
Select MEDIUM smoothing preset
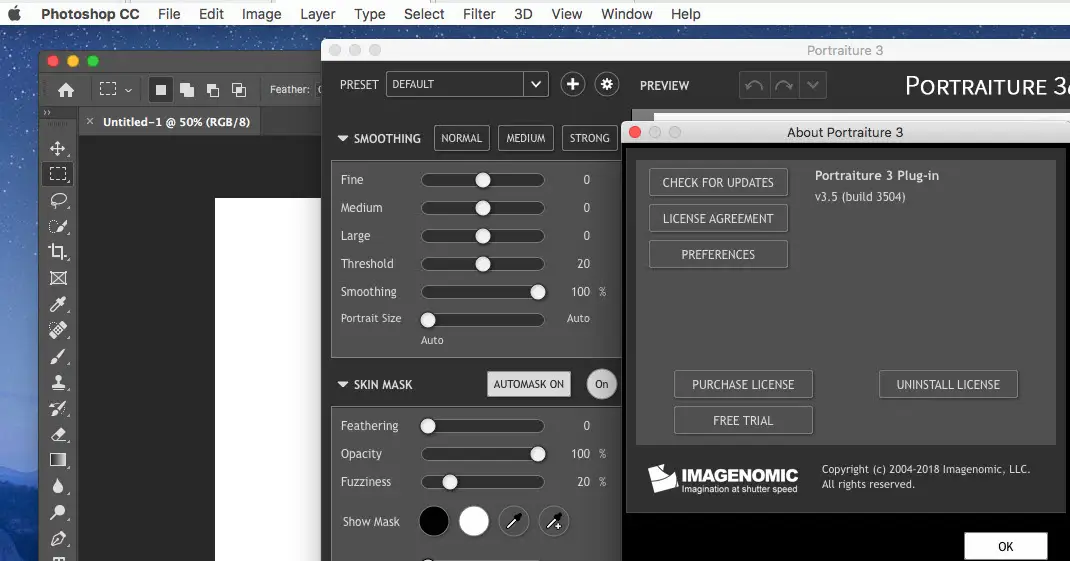coord(525,138)
